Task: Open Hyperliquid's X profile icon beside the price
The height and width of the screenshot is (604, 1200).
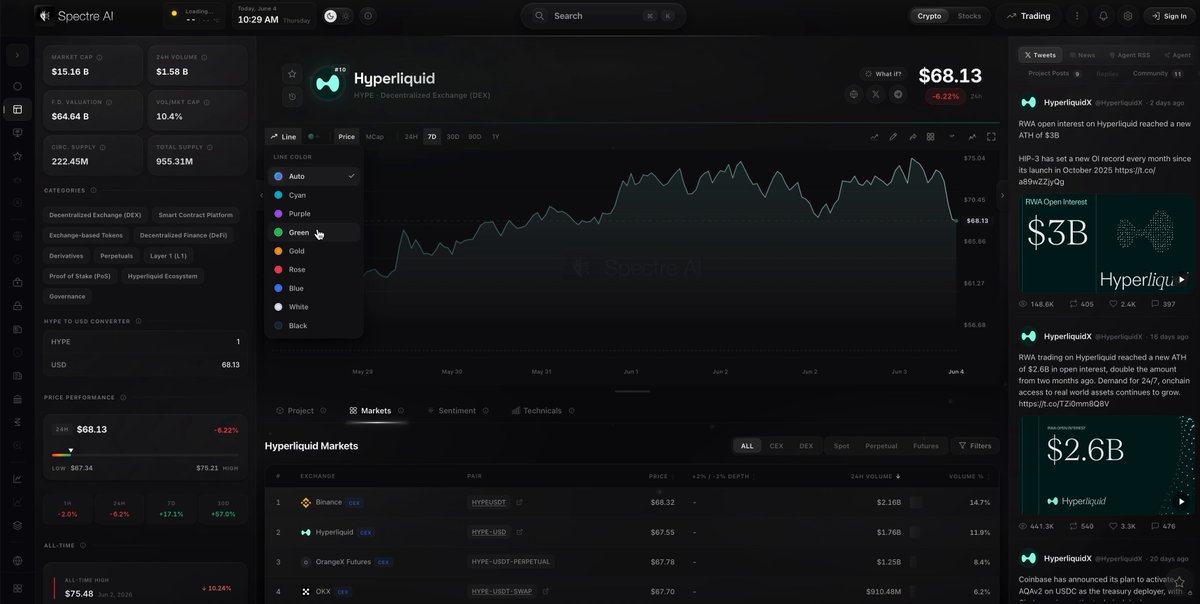Action: [876, 94]
